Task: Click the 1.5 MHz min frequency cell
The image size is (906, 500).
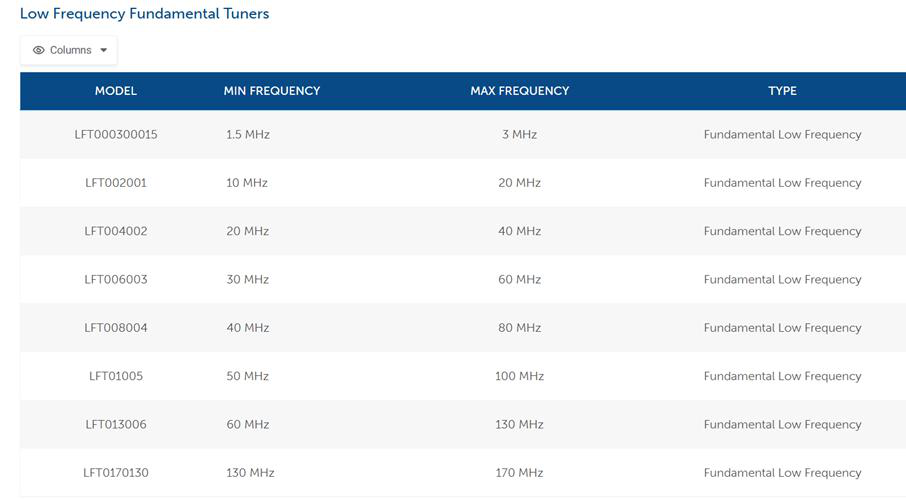Action: [248, 135]
